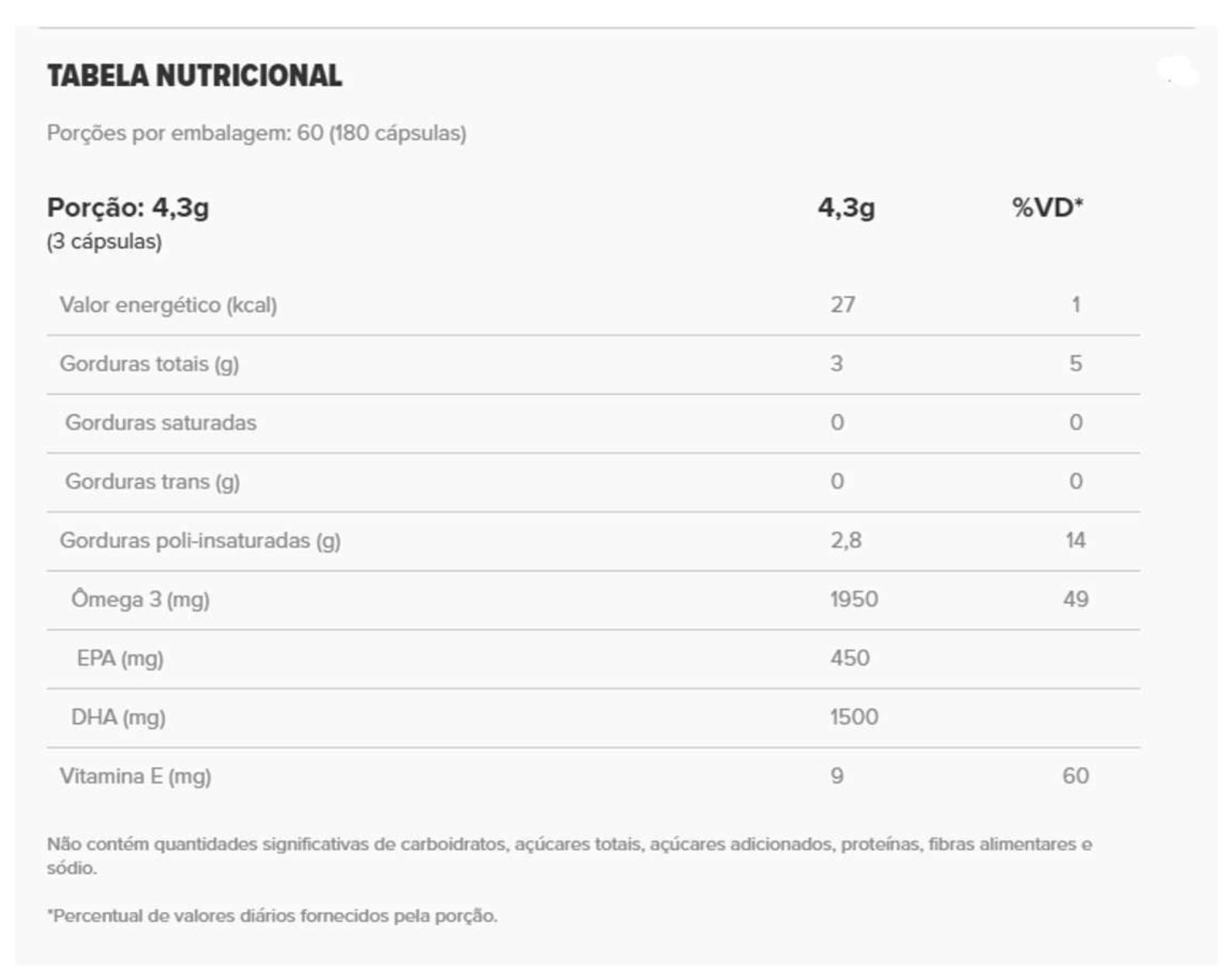Viewport: 1229px width, 980px height.
Task: Click the 1500 DHA value
Action: pyautogui.click(x=854, y=717)
